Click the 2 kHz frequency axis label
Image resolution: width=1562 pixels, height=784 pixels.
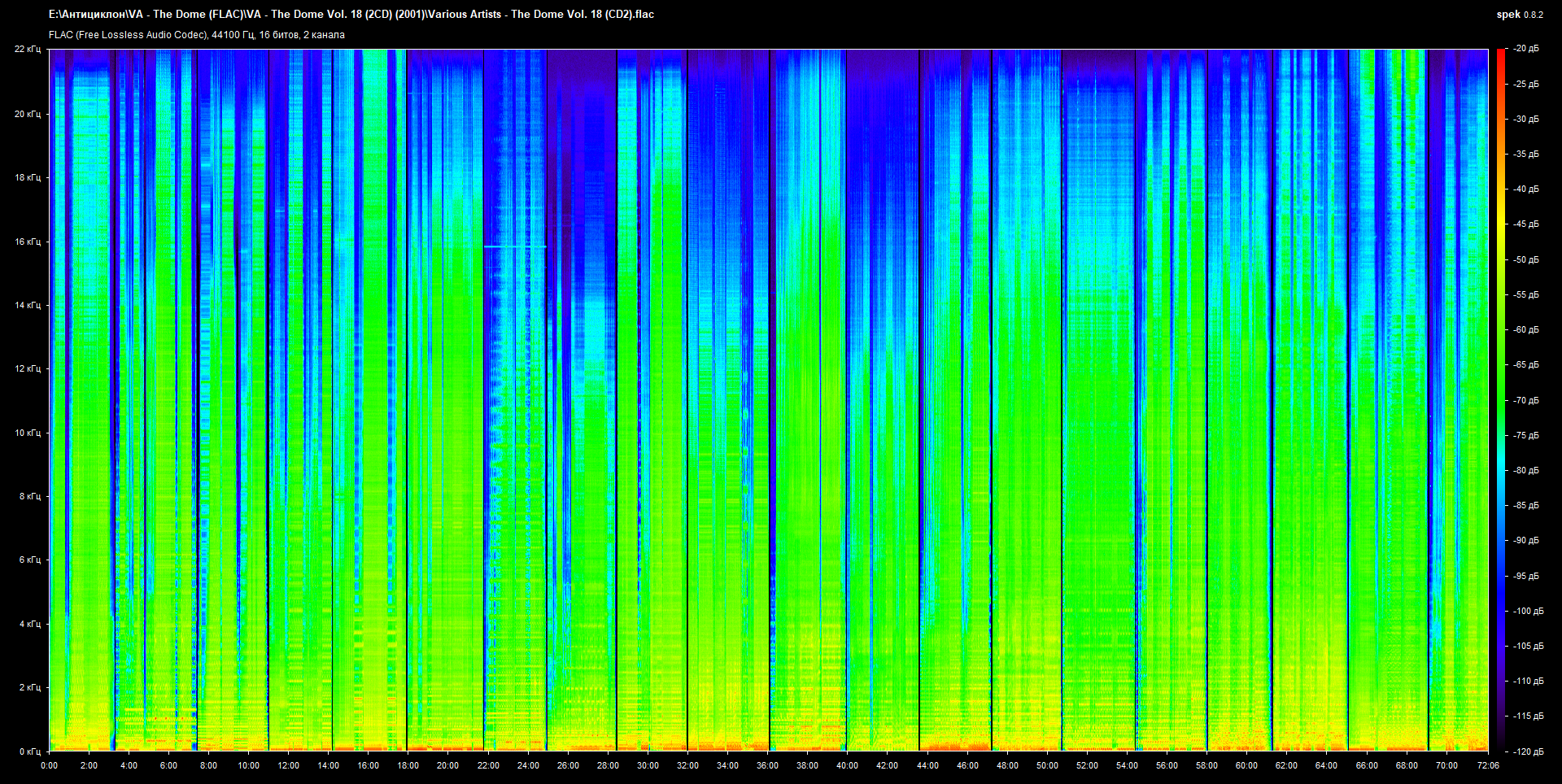point(29,688)
